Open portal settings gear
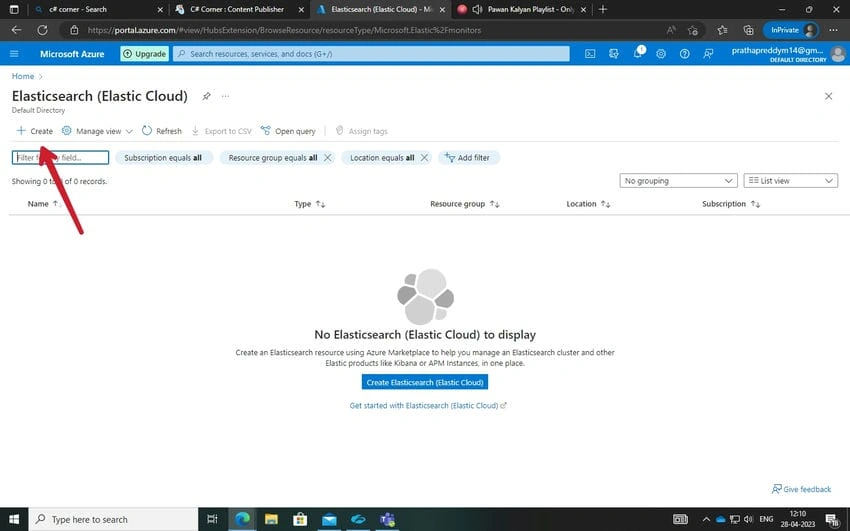 [661, 54]
